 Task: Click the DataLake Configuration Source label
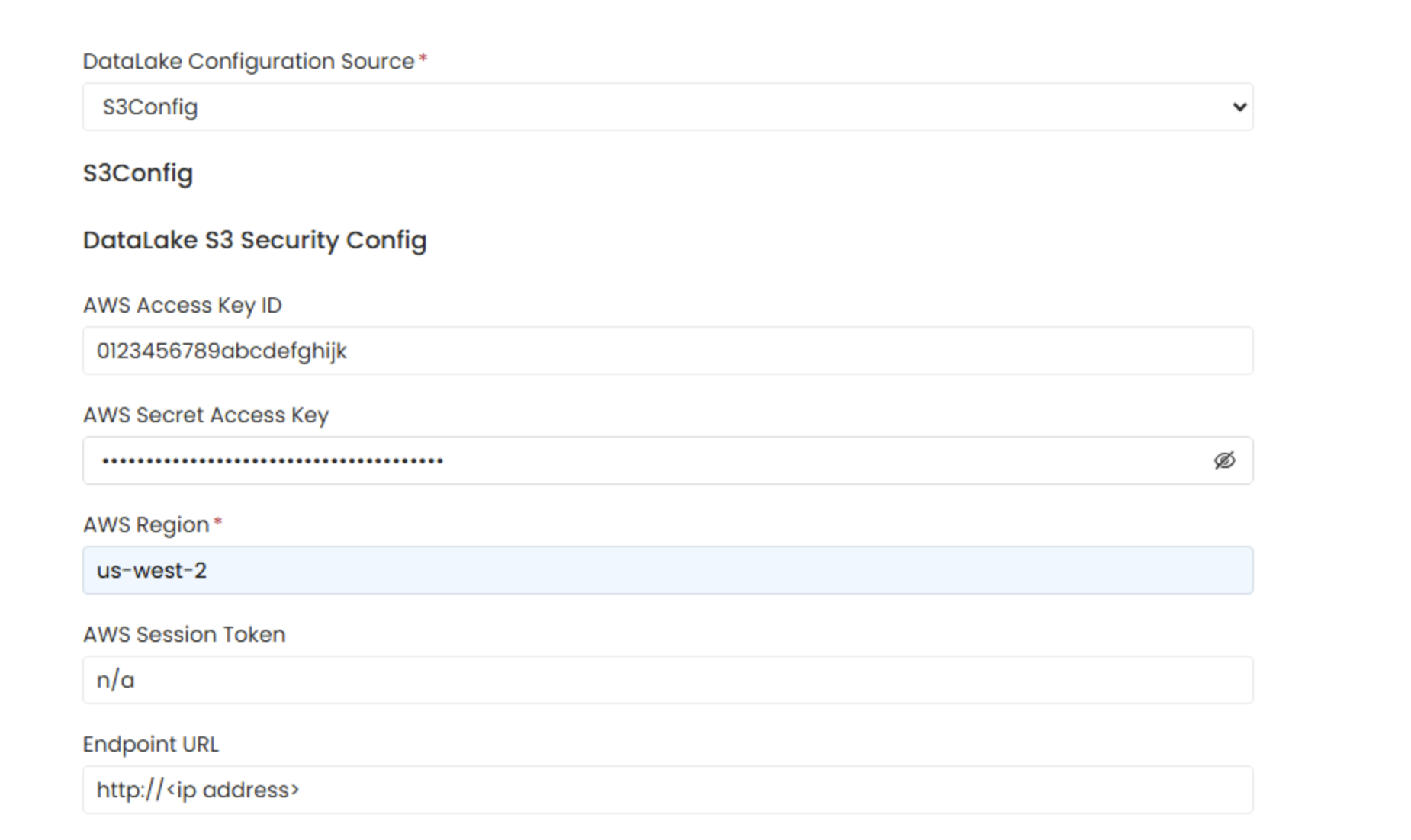(x=248, y=61)
